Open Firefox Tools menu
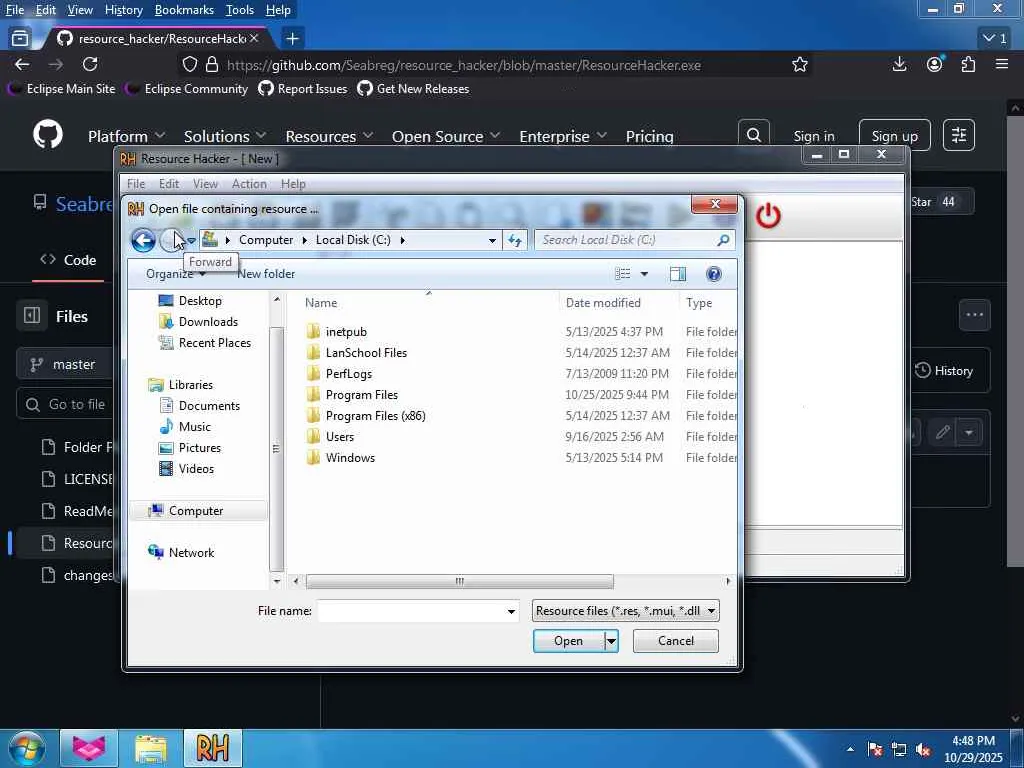Image resolution: width=1024 pixels, height=768 pixels. (x=239, y=10)
